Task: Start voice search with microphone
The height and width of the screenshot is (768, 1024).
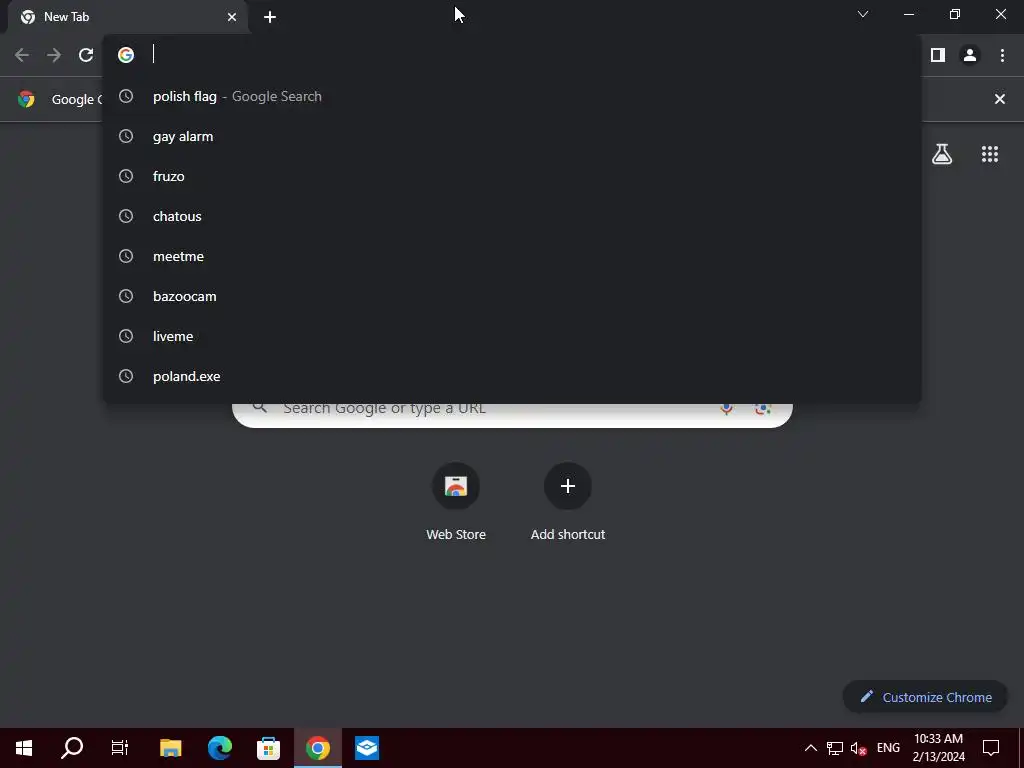Action: 726,409
